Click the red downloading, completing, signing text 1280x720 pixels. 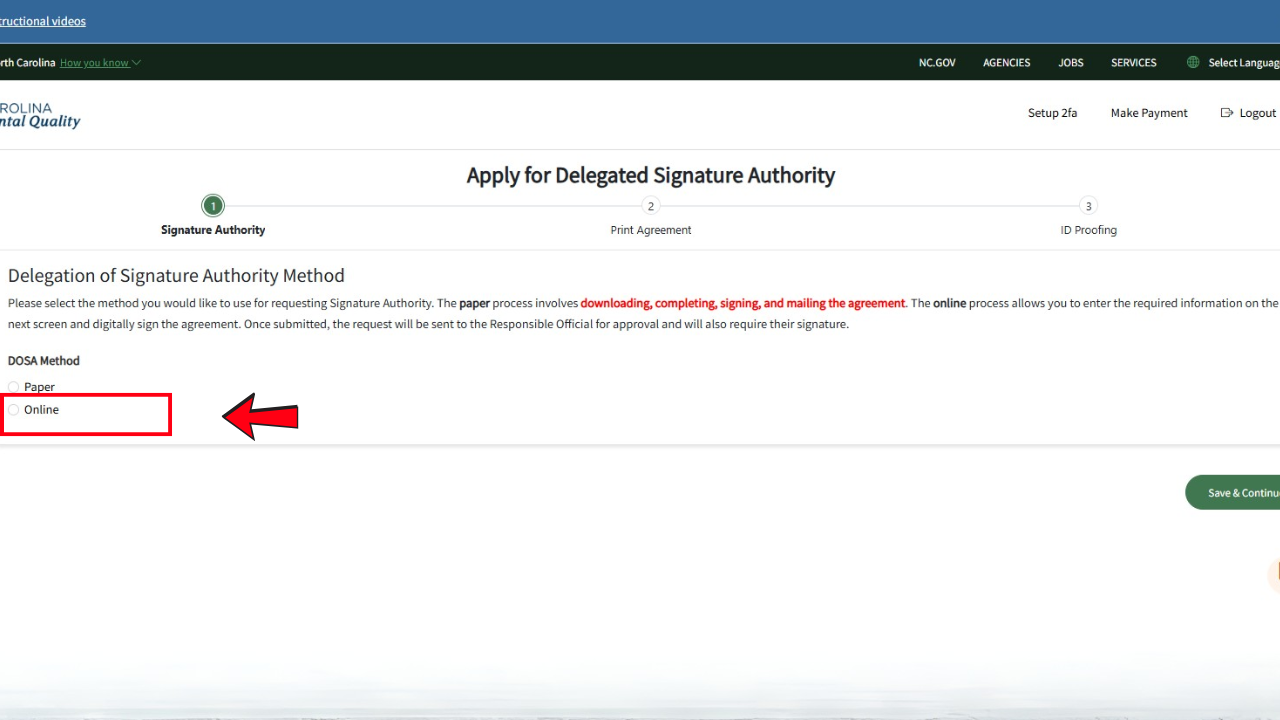click(x=743, y=303)
